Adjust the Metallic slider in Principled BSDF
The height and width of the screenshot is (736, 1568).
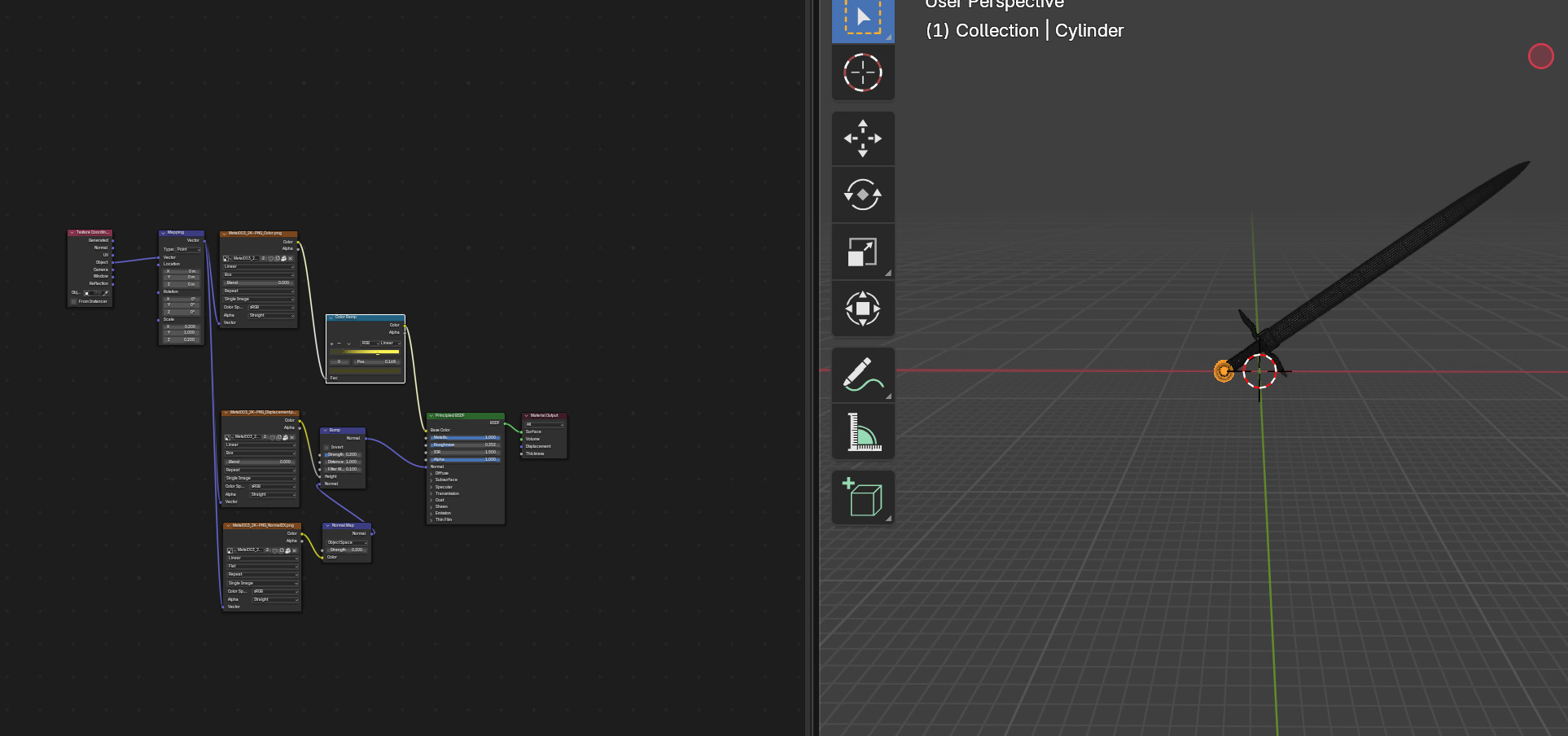point(464,437)
